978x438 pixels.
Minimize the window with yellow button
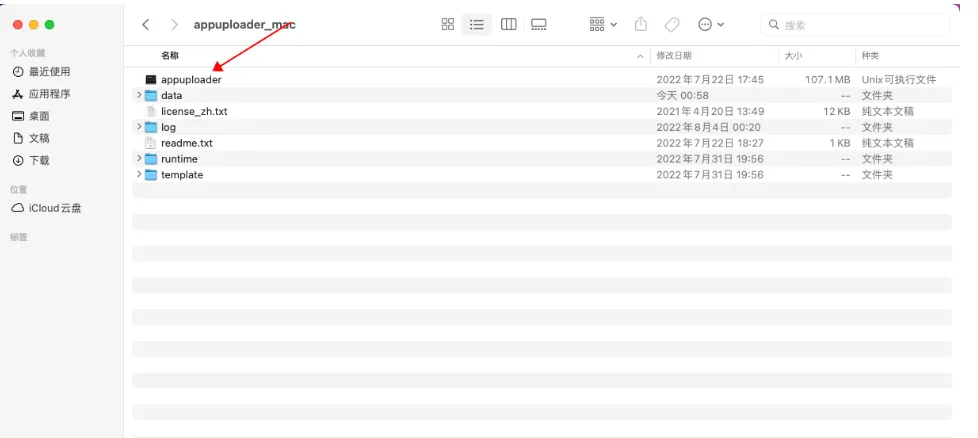click(x=34, y=24)
